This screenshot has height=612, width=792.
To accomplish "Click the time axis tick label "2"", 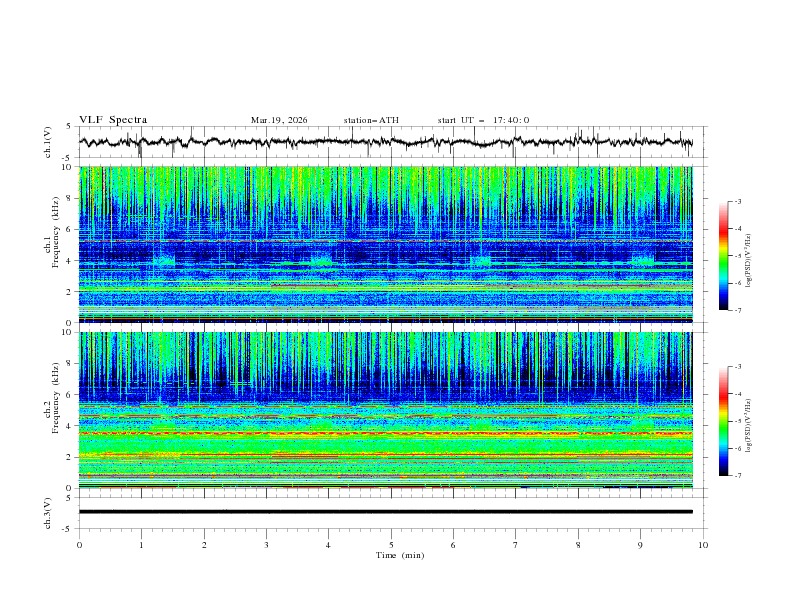I will [x=204, y=545].
